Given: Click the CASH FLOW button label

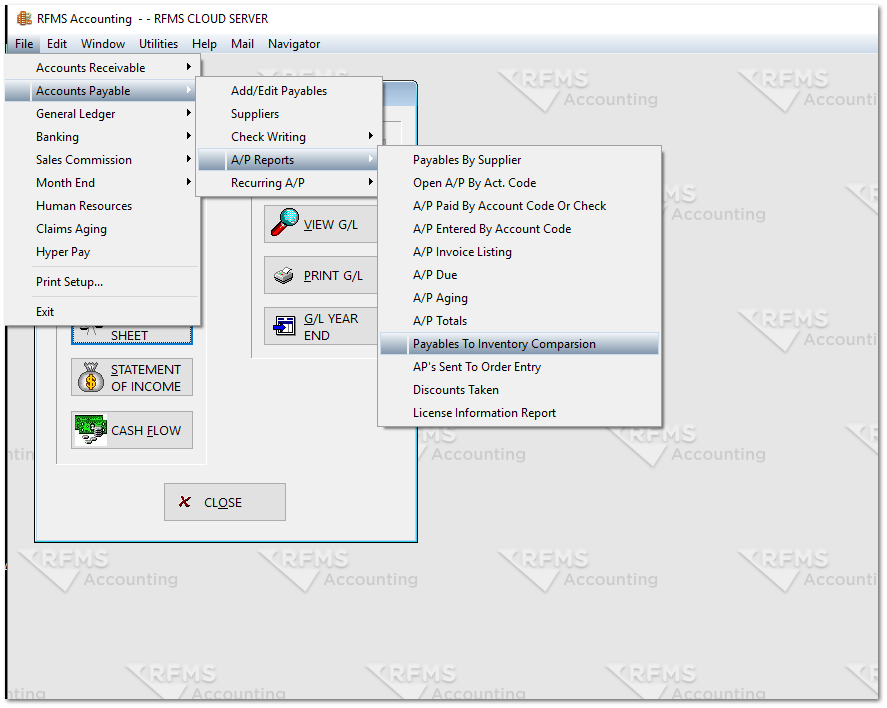Looking at the screenshot, I should coord(146,430).
